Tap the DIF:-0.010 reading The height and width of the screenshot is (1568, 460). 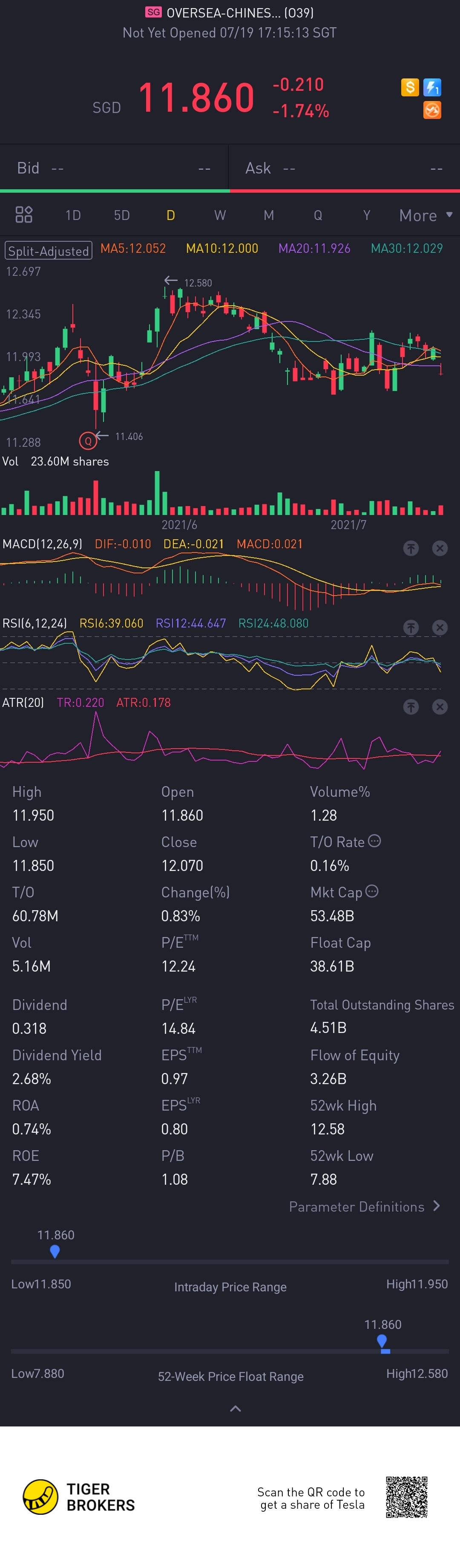tap(123, 544)
